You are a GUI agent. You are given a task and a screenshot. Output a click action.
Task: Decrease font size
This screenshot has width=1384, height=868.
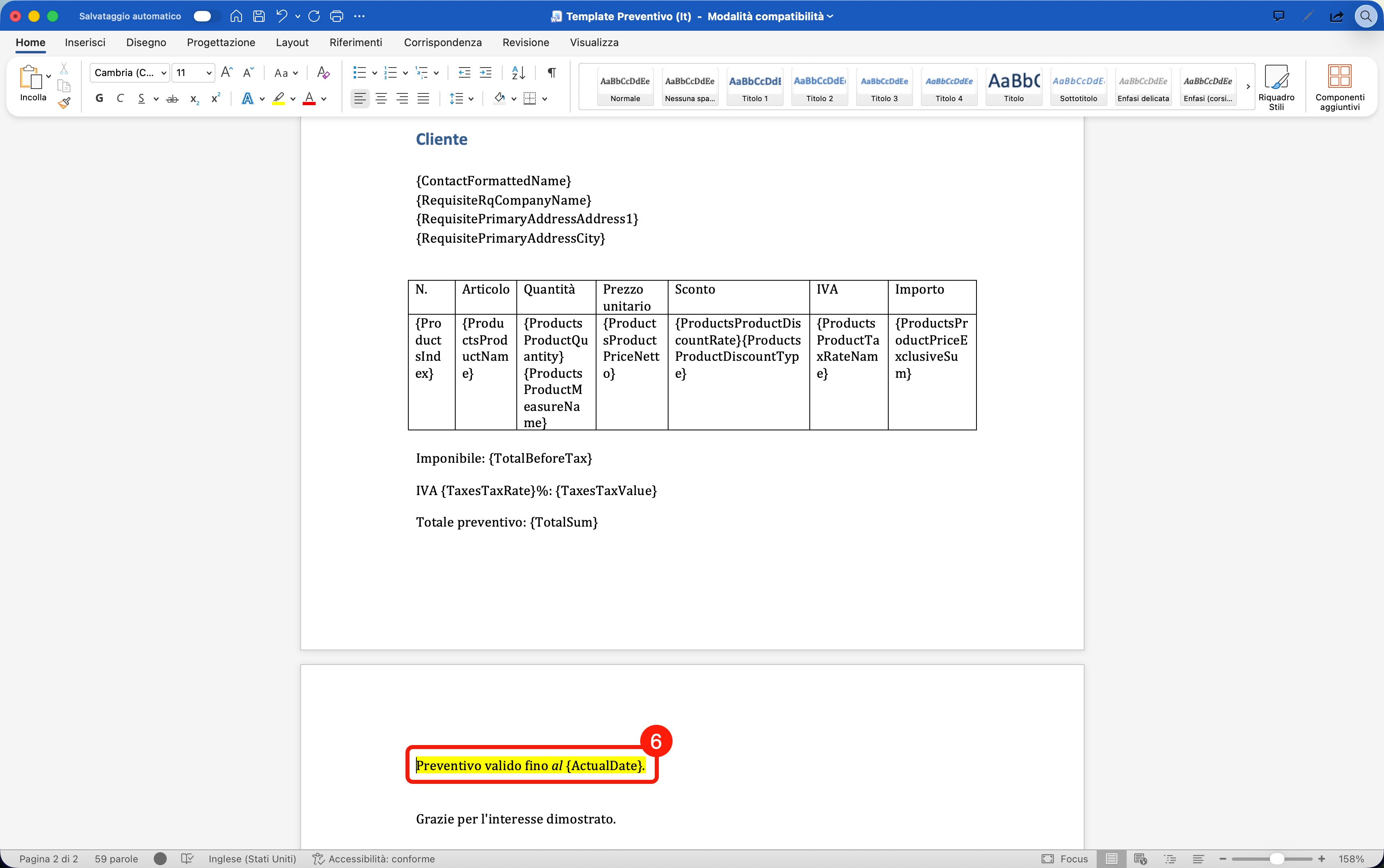pos(248,72)
